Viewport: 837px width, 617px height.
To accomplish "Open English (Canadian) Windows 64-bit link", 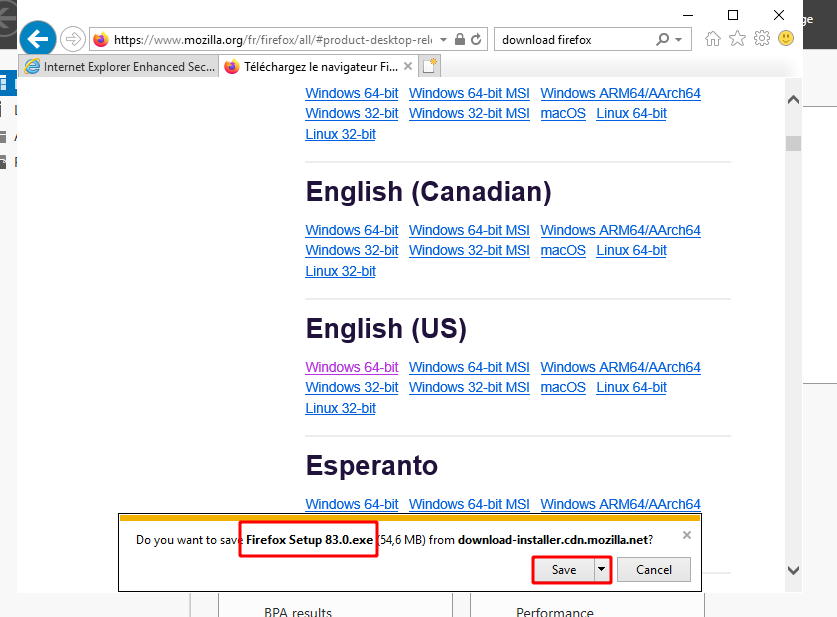I will [x=352, y=230].
